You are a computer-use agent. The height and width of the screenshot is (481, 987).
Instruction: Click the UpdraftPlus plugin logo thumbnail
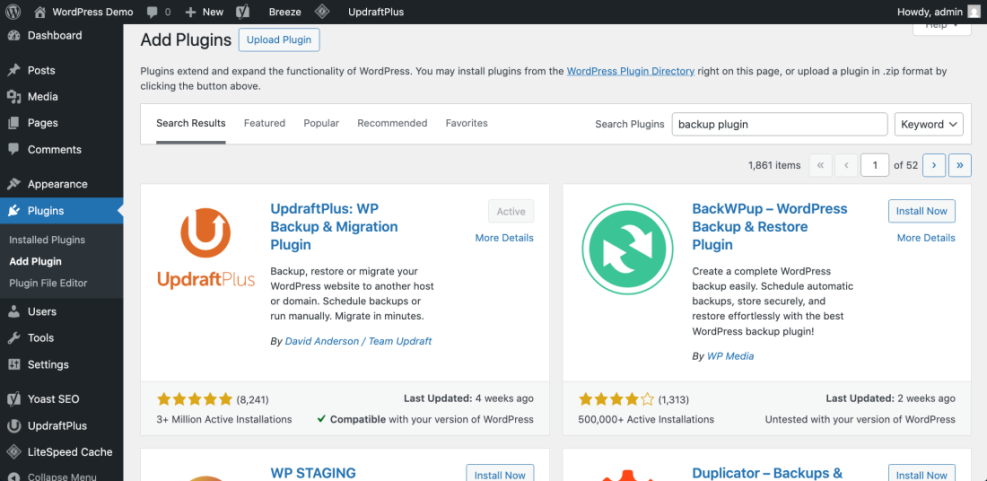206,249
